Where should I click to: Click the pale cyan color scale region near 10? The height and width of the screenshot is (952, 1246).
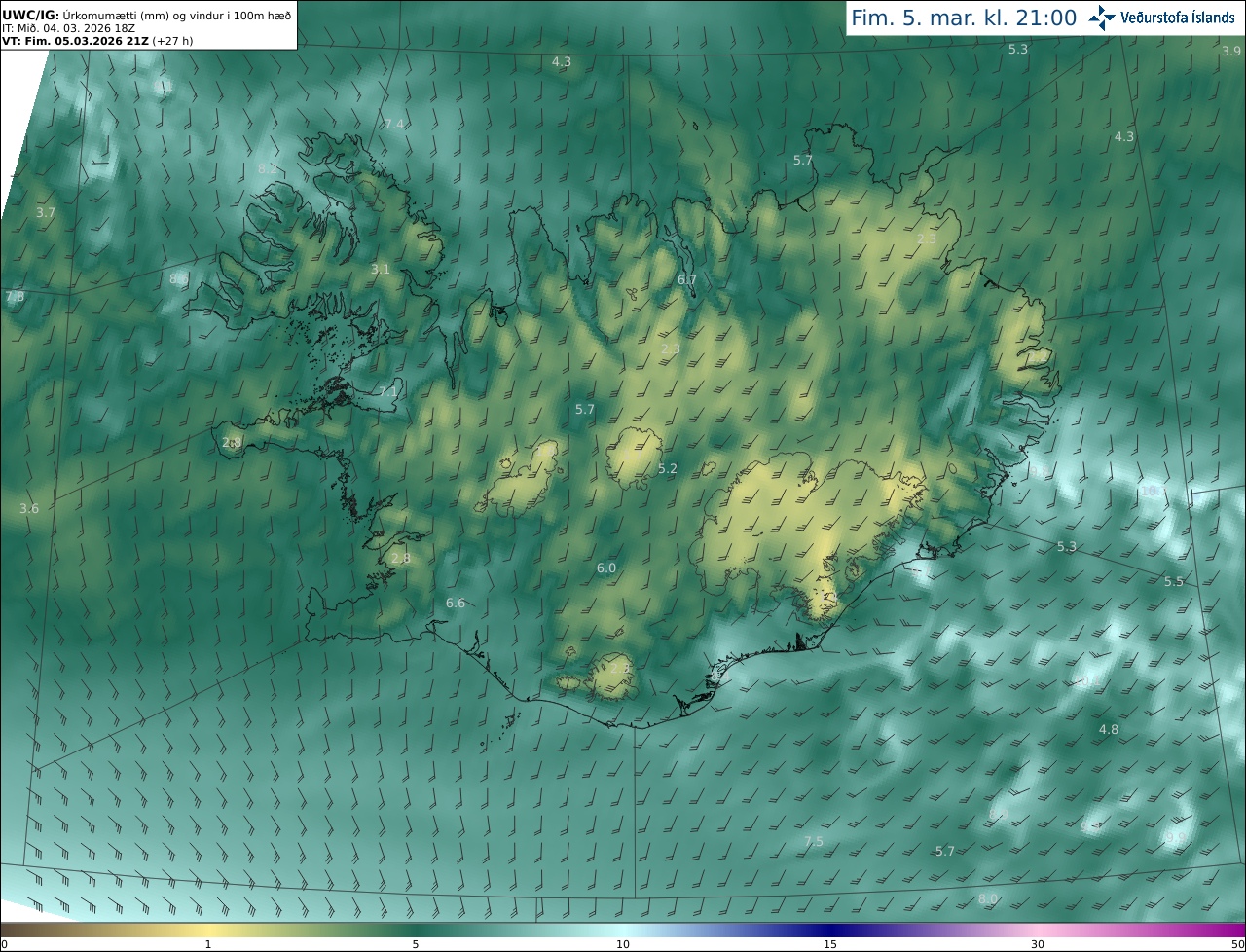[623, 930]
